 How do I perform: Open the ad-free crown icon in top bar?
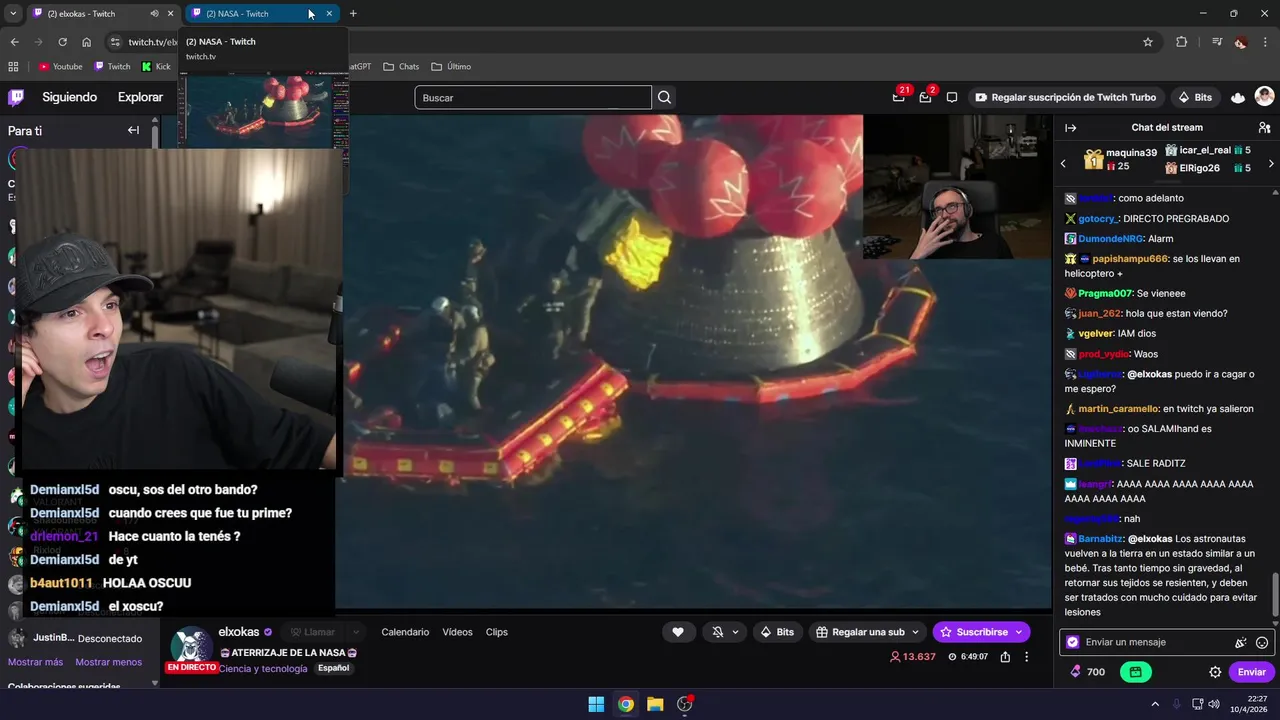[1238, 97]
